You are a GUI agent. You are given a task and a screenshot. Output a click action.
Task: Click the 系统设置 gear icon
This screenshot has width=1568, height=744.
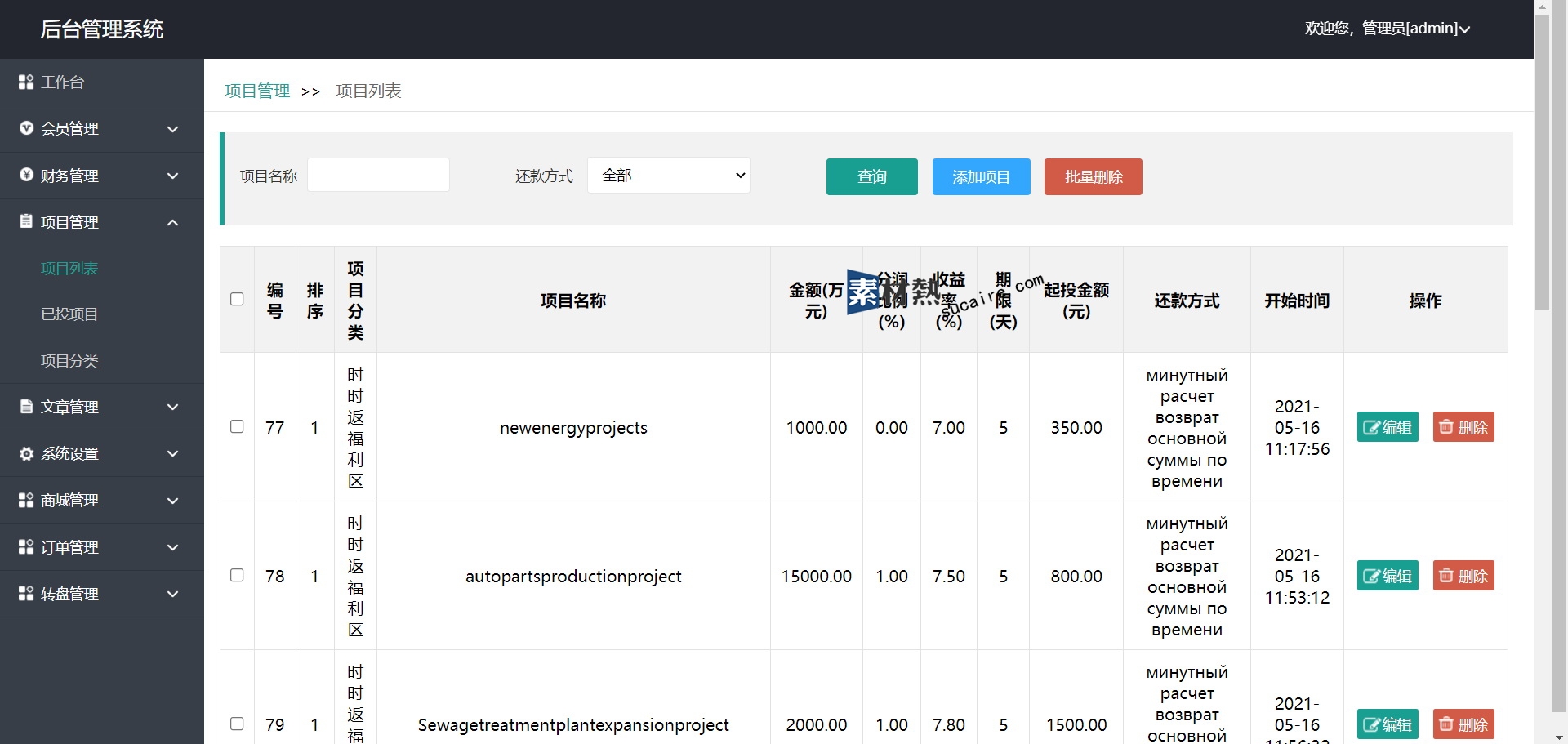[26, 453]
